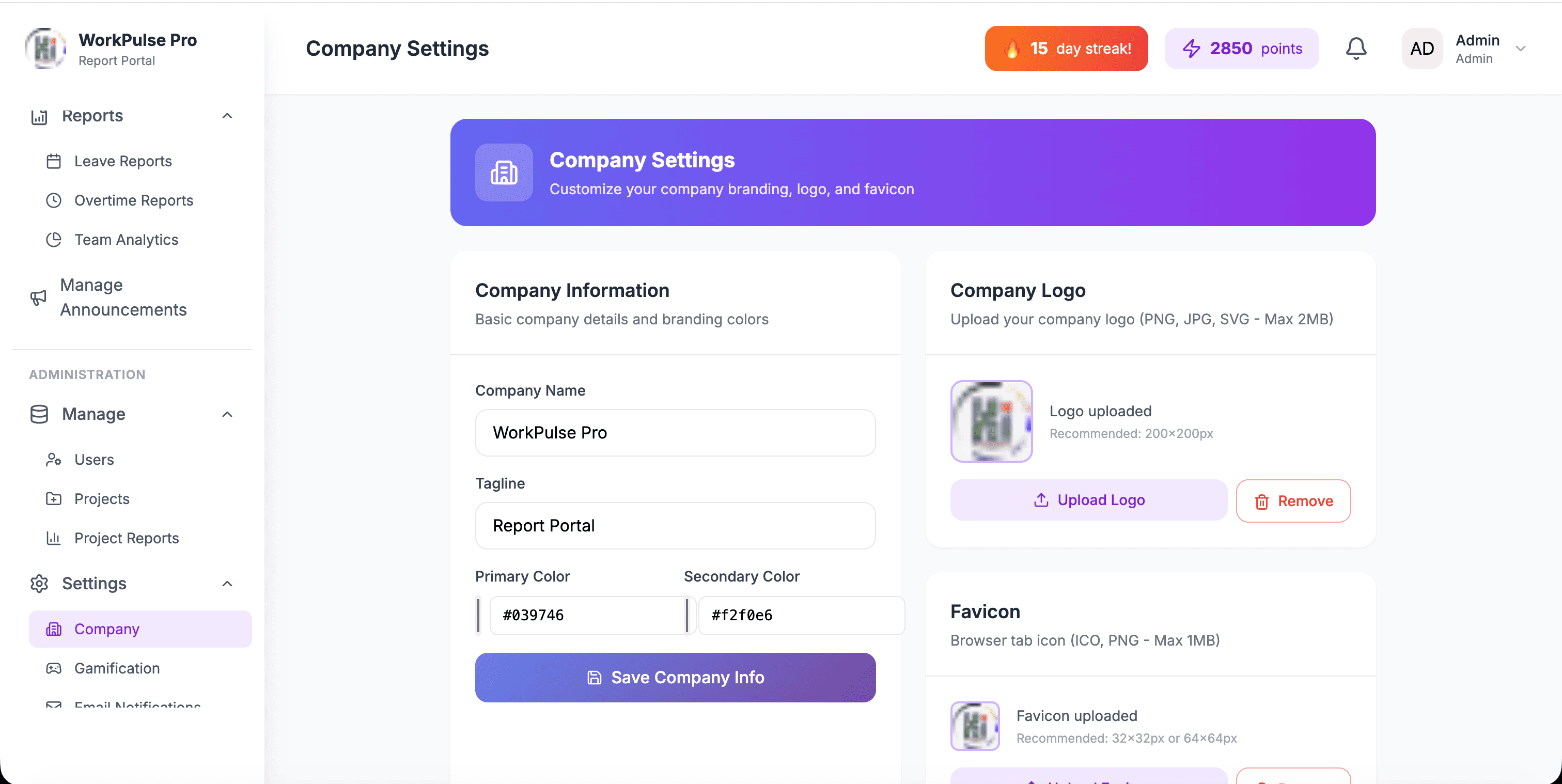The width and height of the screenshot is (1562, 784).
Task: Click the WorkPulse Pro sidebar logo
Action: [45, 49]
